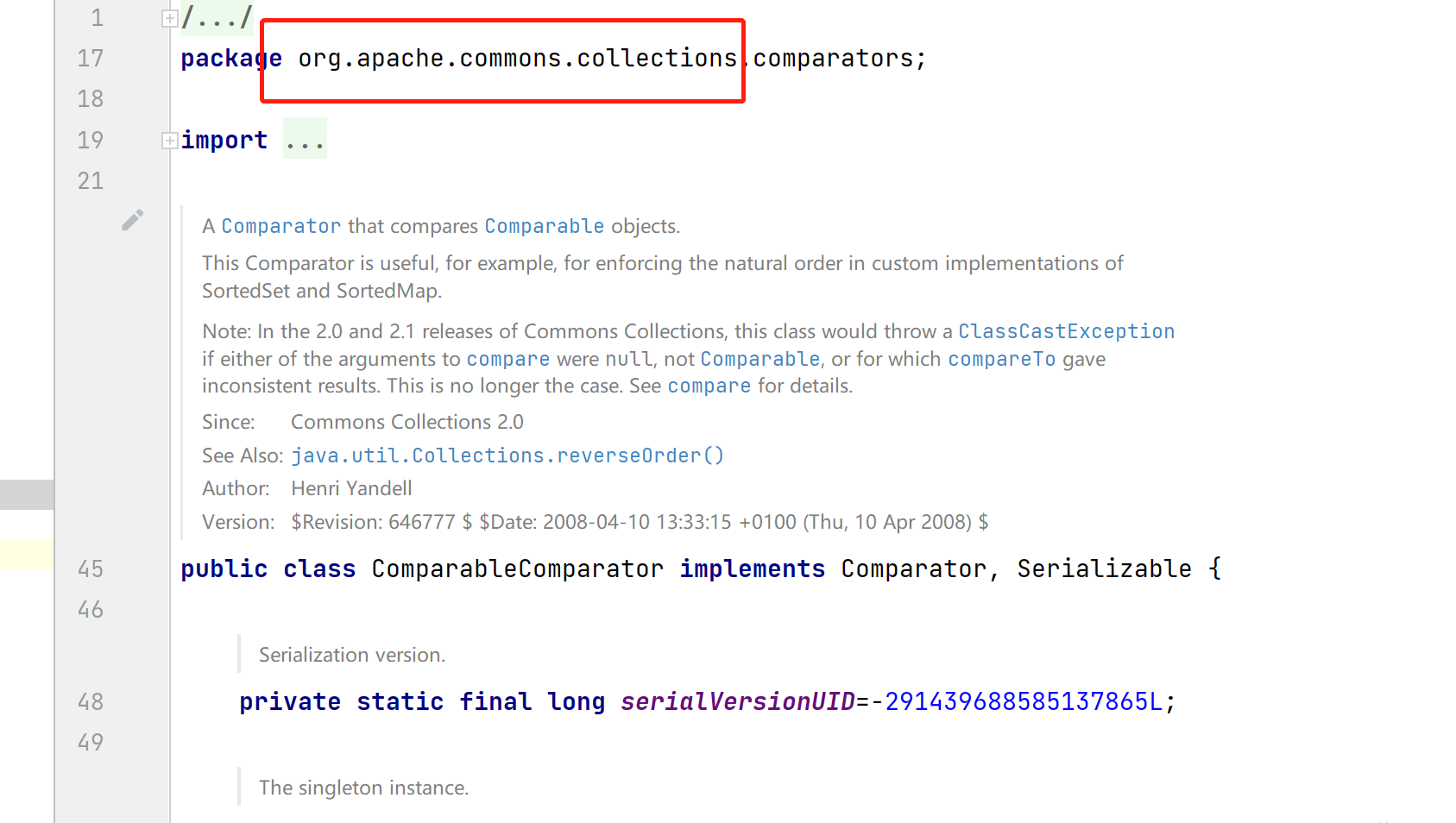This screenshot has width=1456, height=823.
Task: Expand the folded license comment at line 1
Action: click(170, 18)
